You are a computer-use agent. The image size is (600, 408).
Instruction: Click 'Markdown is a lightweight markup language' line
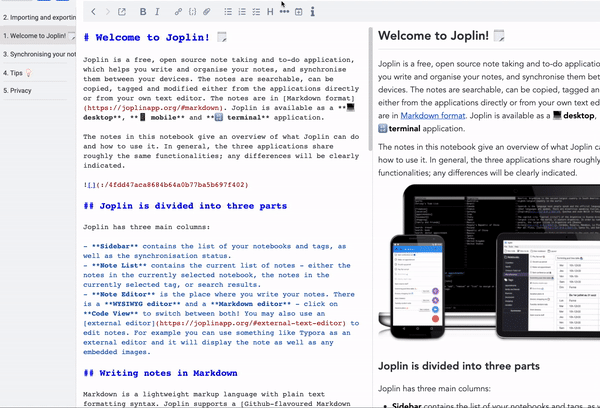point(204,394)
